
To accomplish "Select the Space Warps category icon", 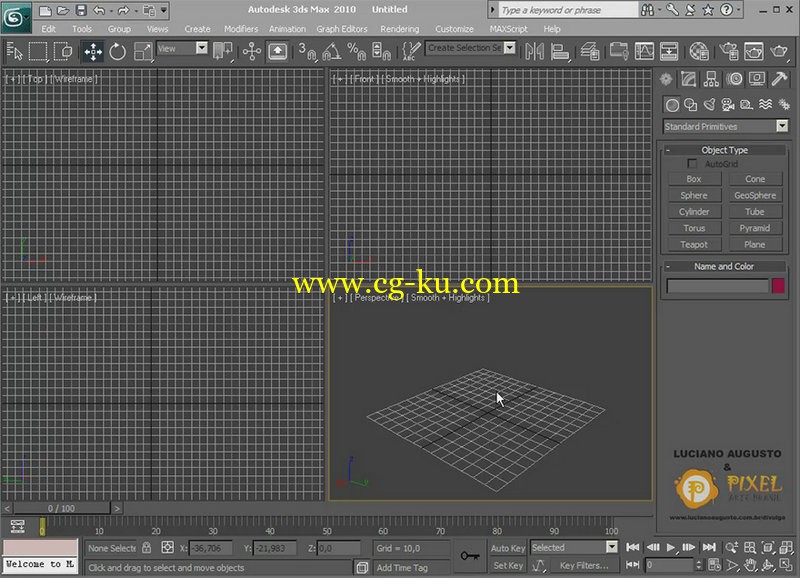I will coord(765,105).
